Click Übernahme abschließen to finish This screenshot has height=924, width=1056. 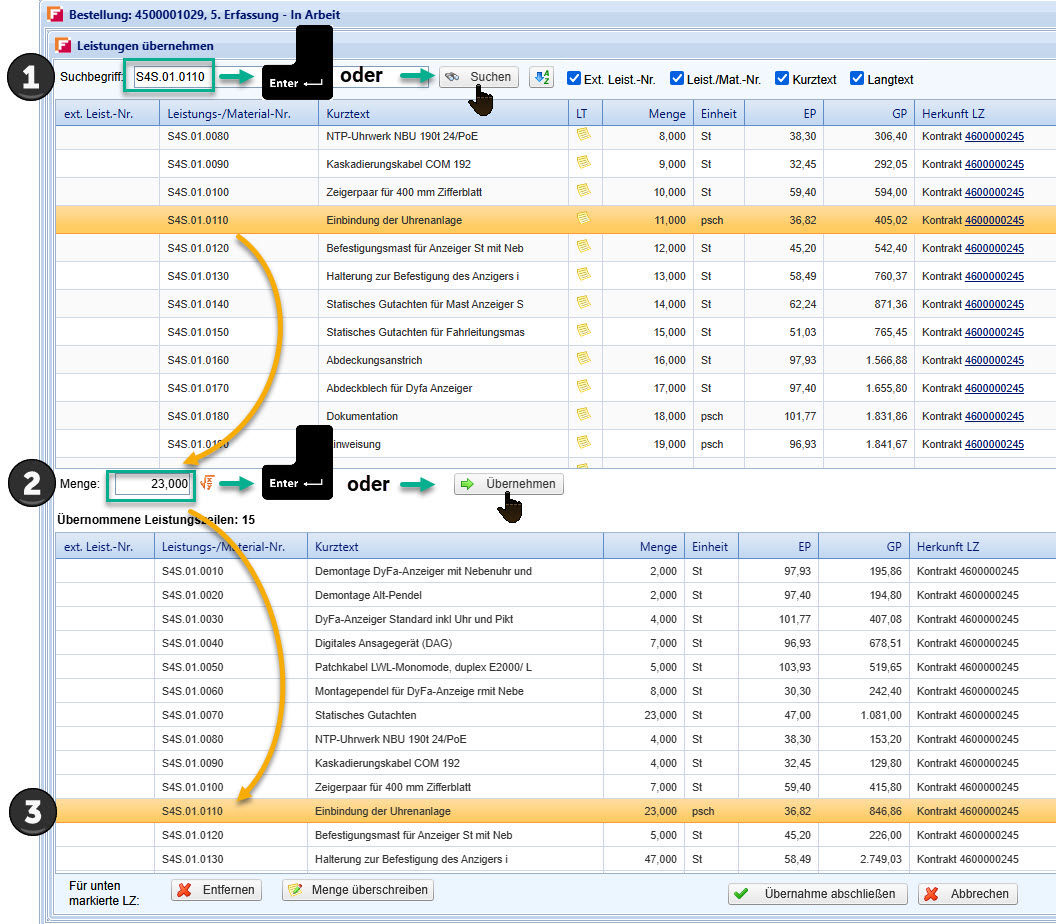tap(818, 894)
